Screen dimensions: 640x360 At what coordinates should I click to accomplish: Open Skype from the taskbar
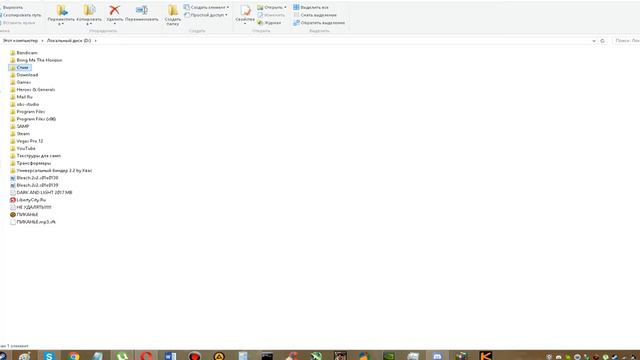pos(49,356)
